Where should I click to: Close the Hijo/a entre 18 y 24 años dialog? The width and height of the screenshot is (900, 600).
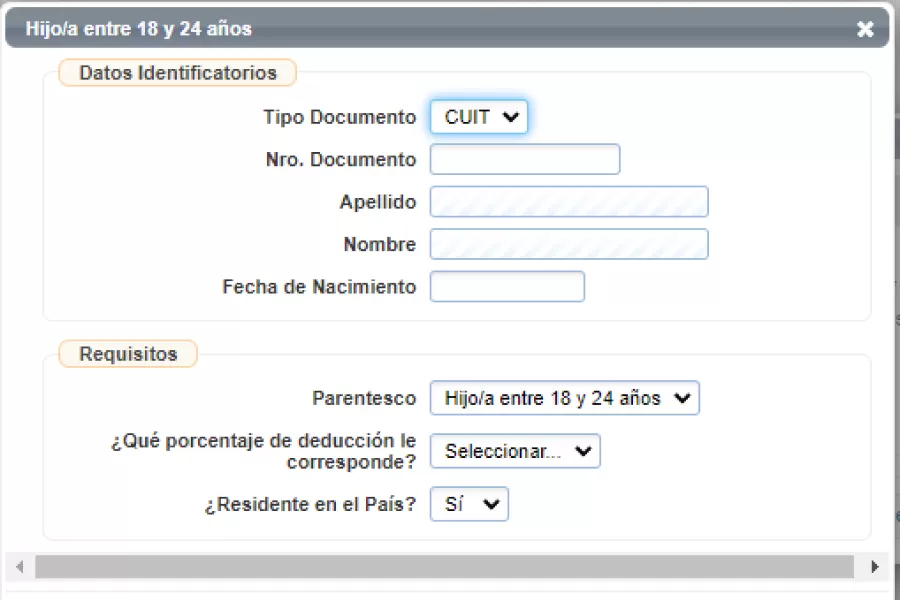(x=865, y=29)
